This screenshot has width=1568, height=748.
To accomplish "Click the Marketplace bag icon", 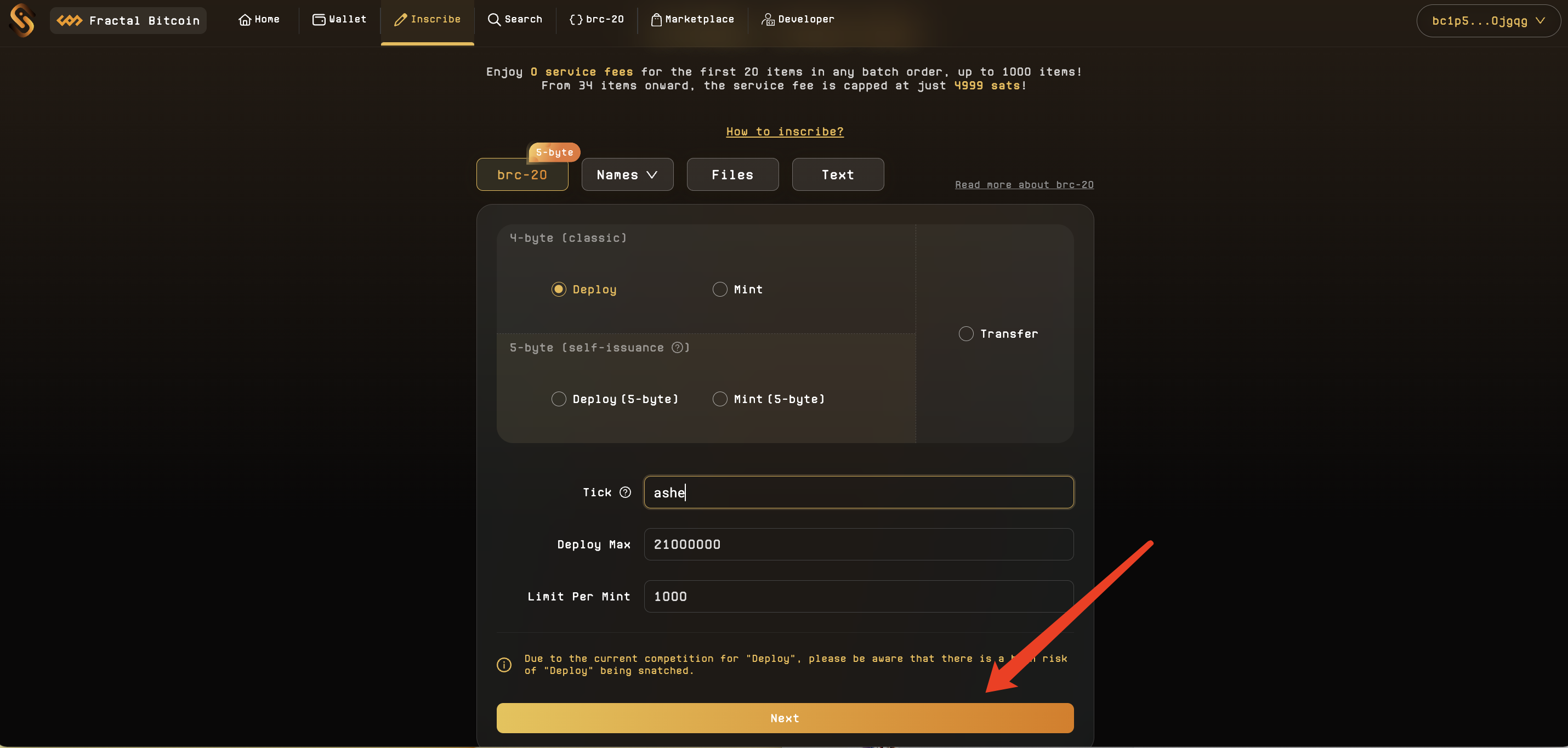I will click(655, 19).
